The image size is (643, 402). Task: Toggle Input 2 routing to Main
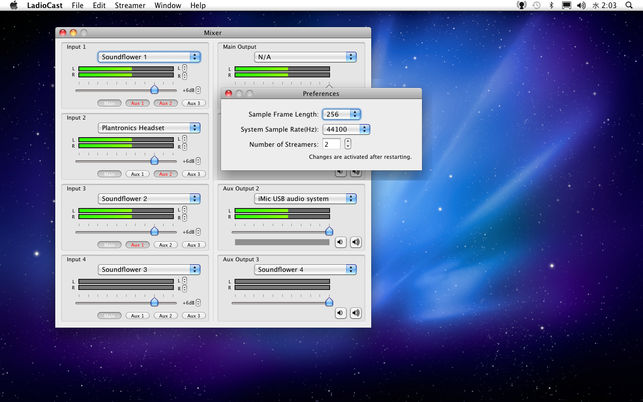(x=109, y=174)
